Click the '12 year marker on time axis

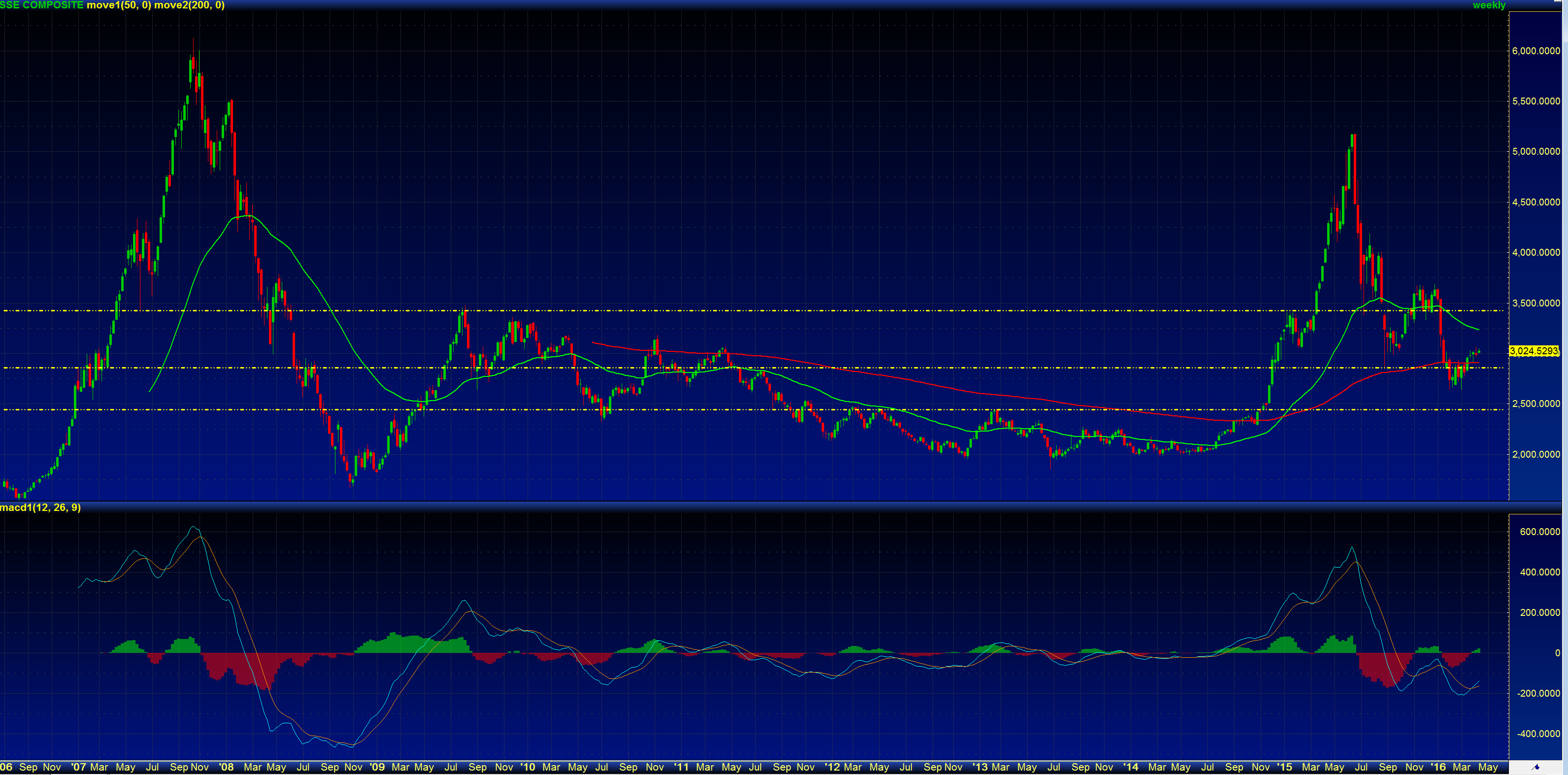tap(832, 767)
